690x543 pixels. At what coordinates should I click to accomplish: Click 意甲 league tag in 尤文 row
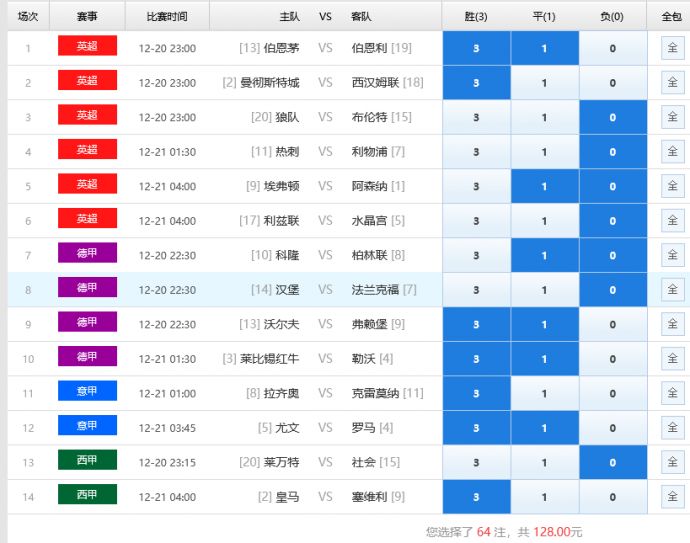87,426
